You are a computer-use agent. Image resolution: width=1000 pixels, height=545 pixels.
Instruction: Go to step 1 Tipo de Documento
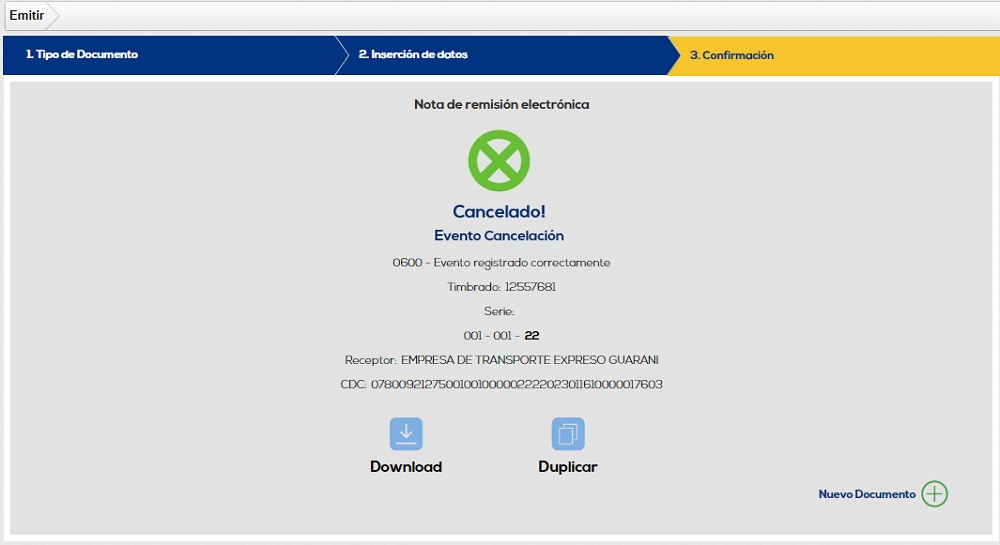coord(82,55)
